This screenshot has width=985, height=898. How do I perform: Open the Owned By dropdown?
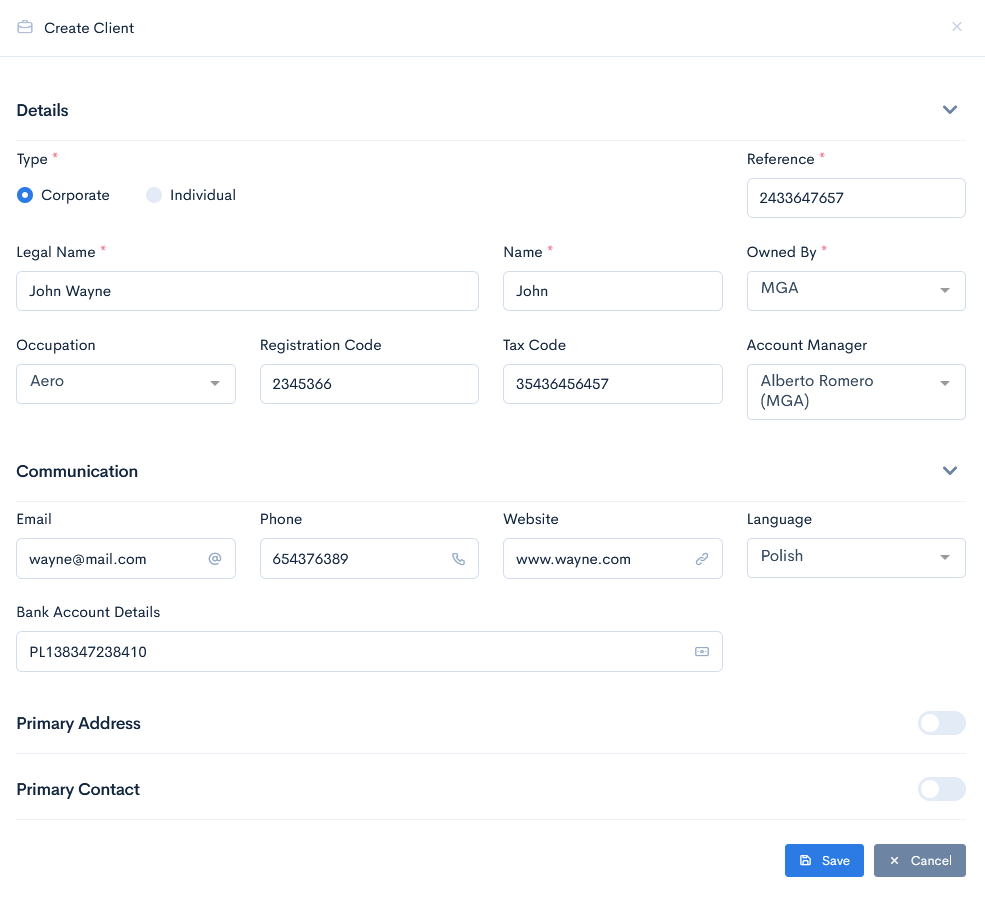coord(944,290)
